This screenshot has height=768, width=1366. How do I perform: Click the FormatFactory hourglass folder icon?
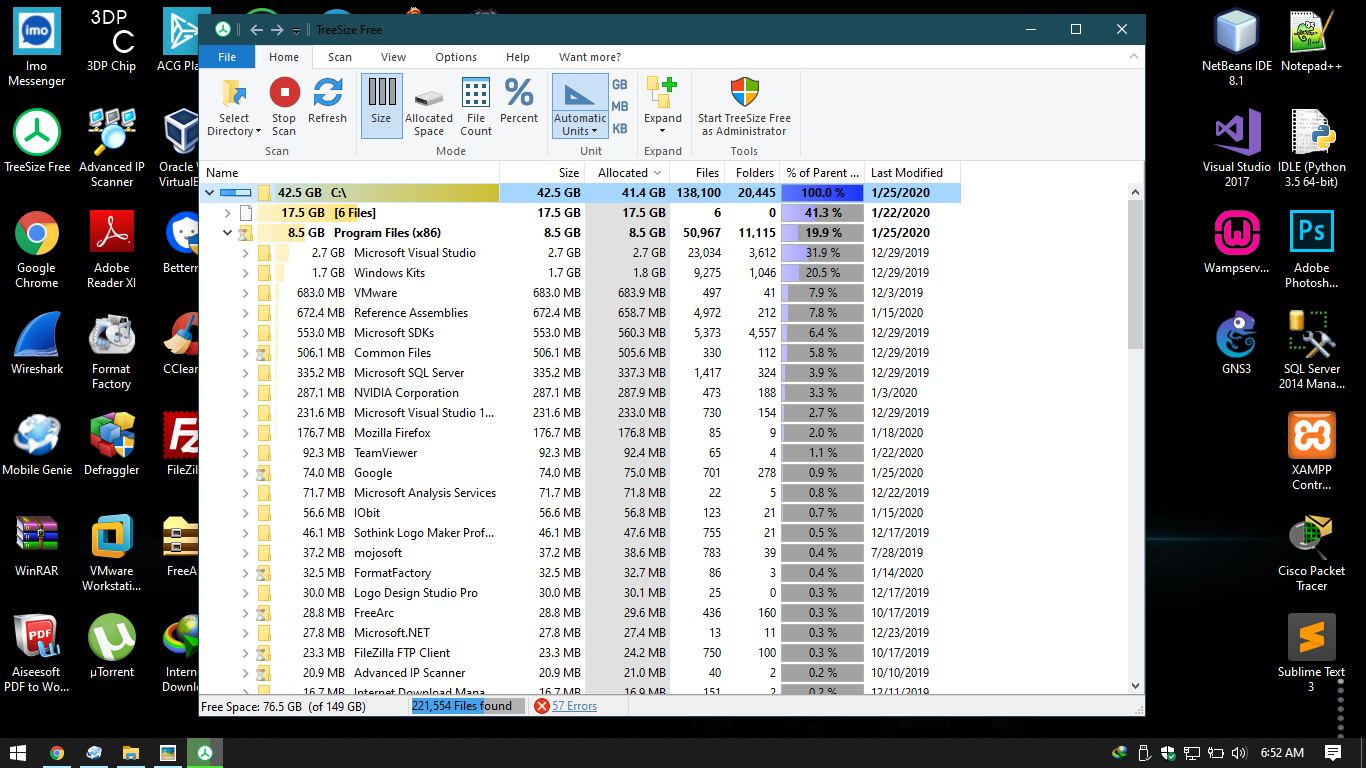click(x=263, y=573)
